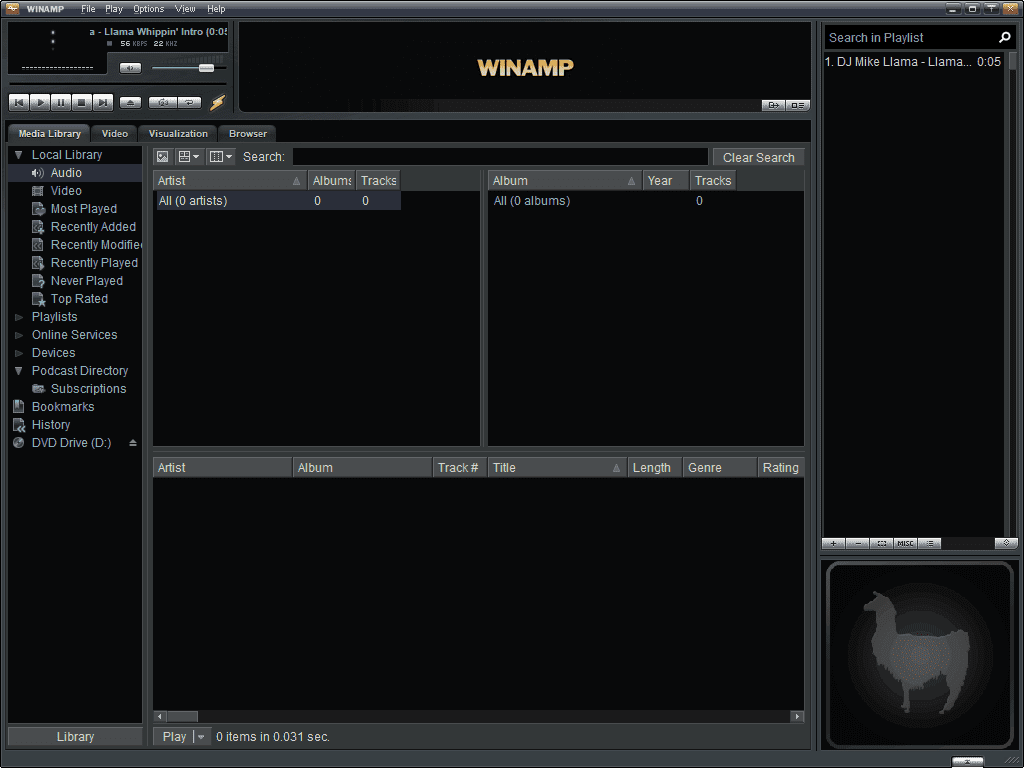This screenshot has height=768, width=1024.
Task: Remove items with the playlist minus button
Action: pos(857,543)
